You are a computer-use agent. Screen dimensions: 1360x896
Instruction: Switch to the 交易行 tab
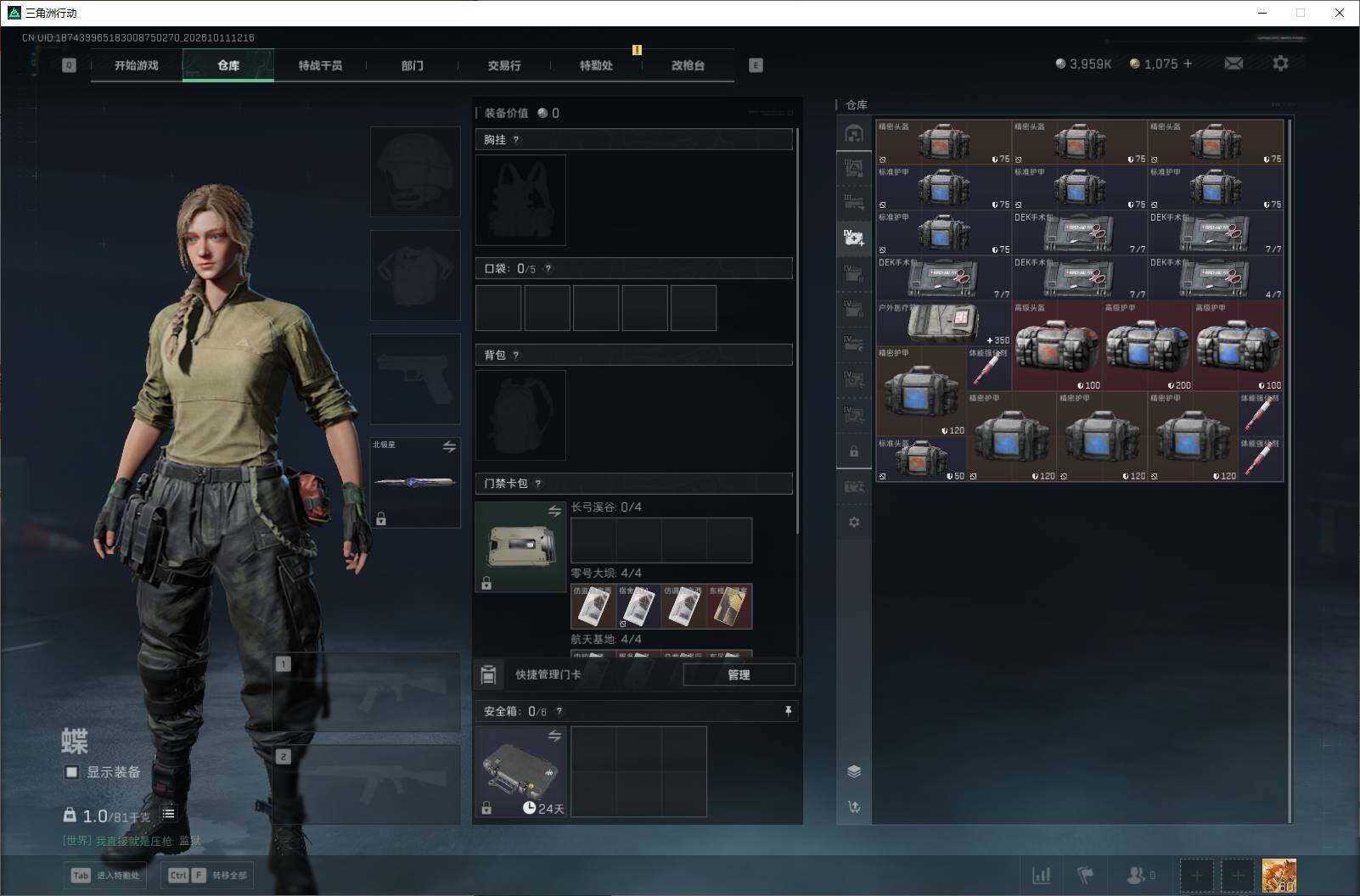coord(504,65)
